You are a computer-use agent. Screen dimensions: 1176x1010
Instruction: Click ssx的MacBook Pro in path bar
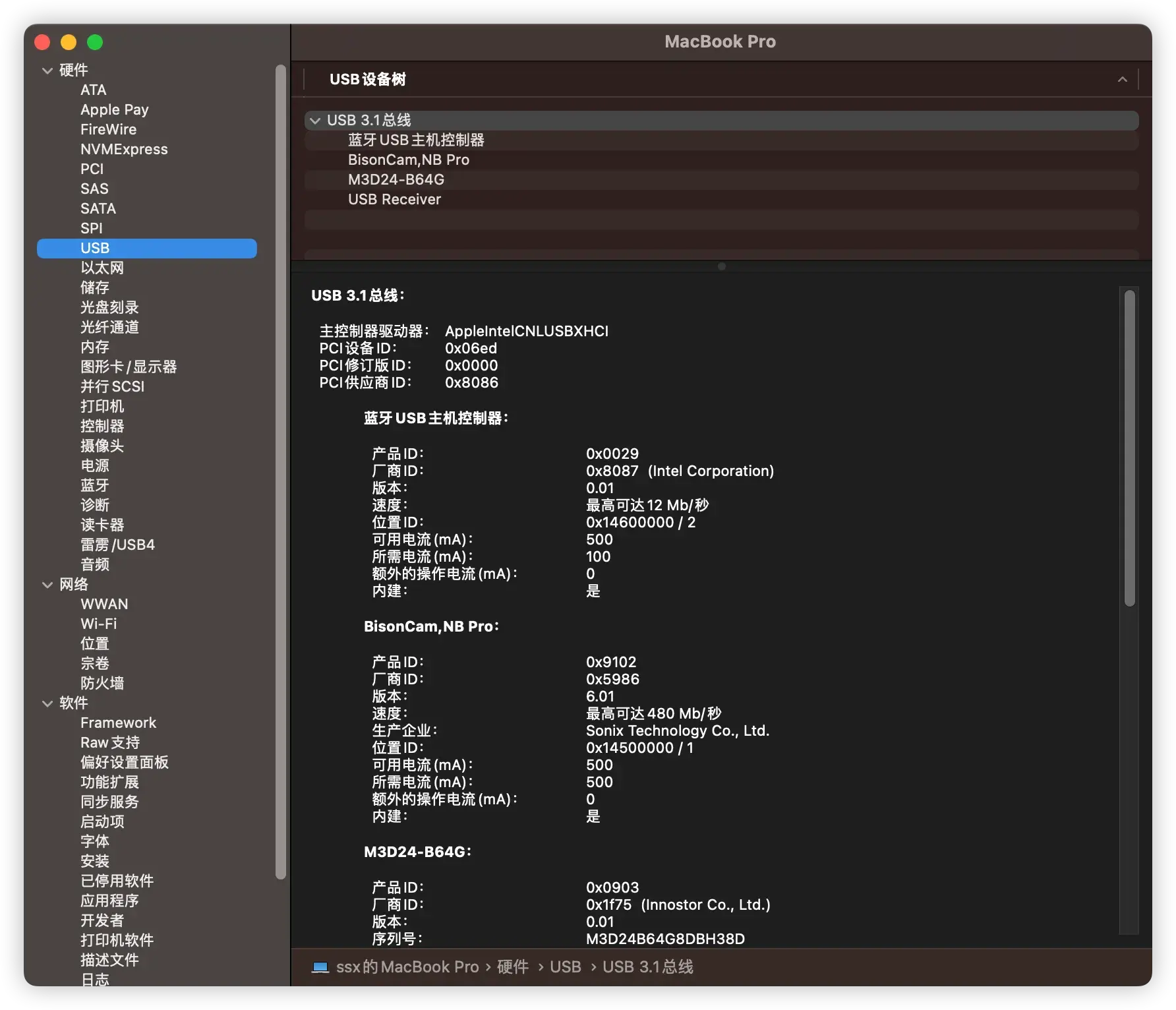(x=407, y=967)
